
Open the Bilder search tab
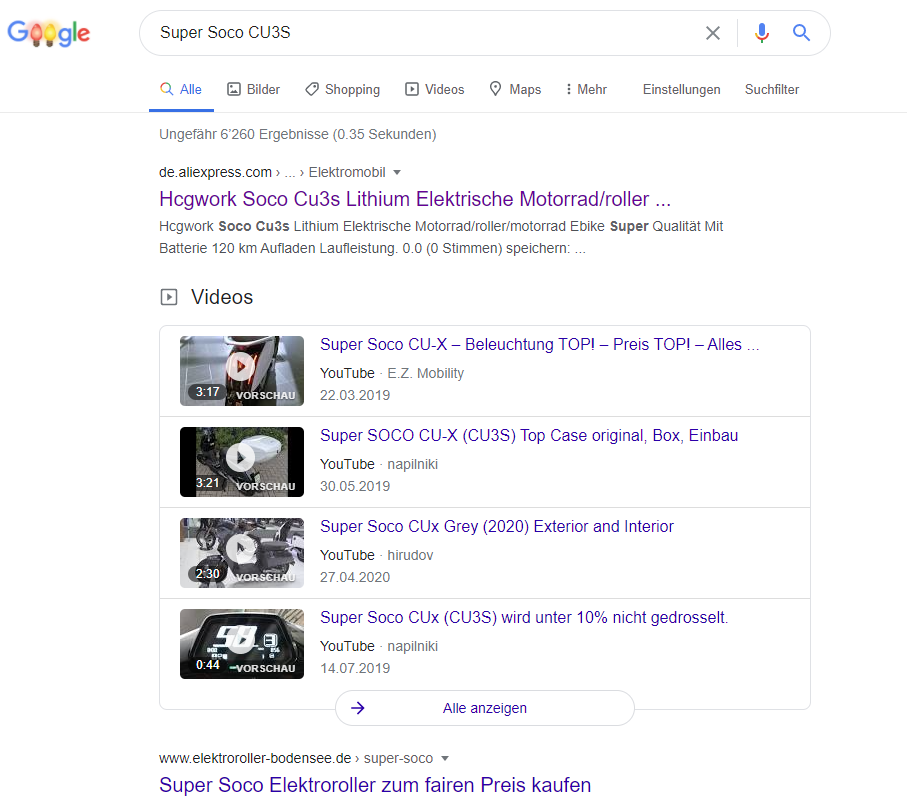click(x=253, y=89)
